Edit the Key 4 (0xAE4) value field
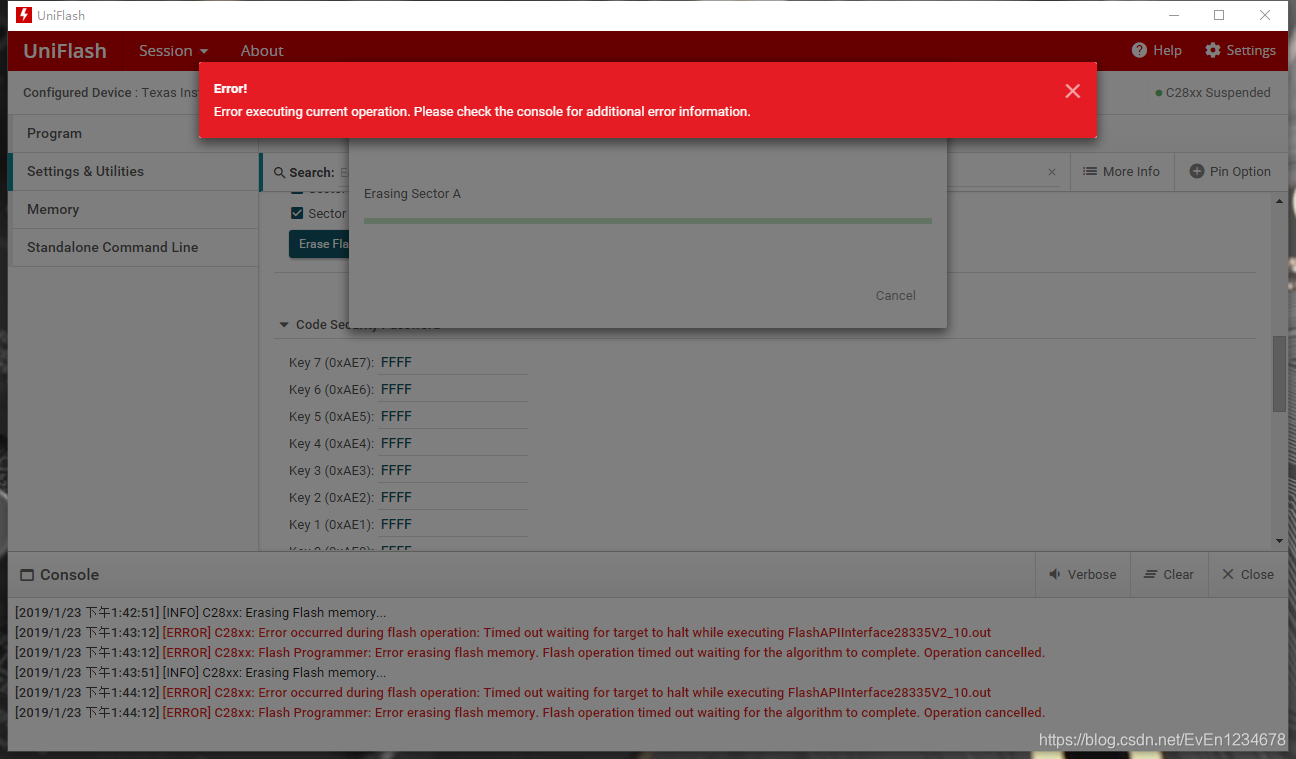The height and width of the screenshot is (759, 1296). coord(453,443)
